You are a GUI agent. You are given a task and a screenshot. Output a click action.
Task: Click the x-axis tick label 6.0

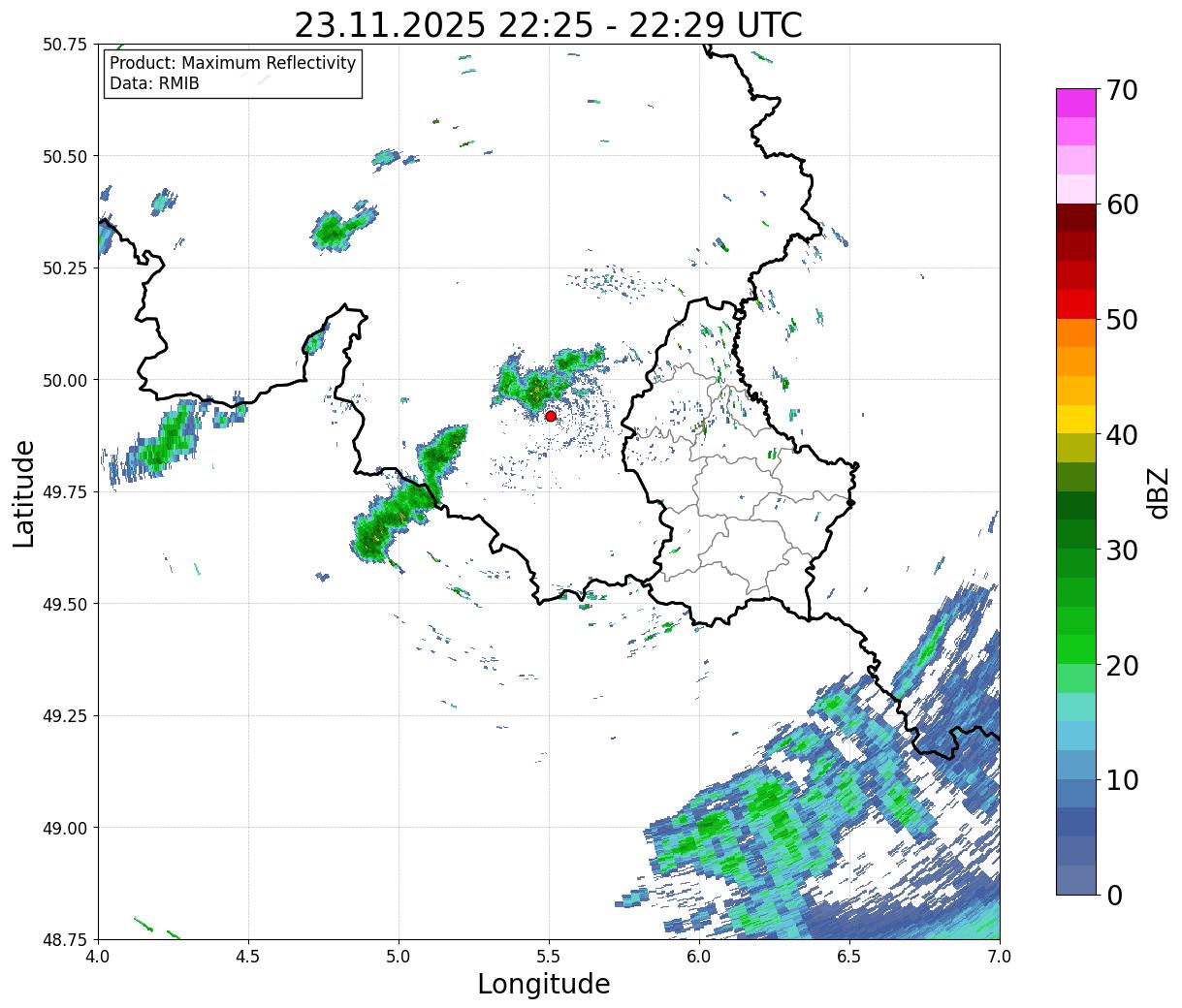tap(699, 957)
